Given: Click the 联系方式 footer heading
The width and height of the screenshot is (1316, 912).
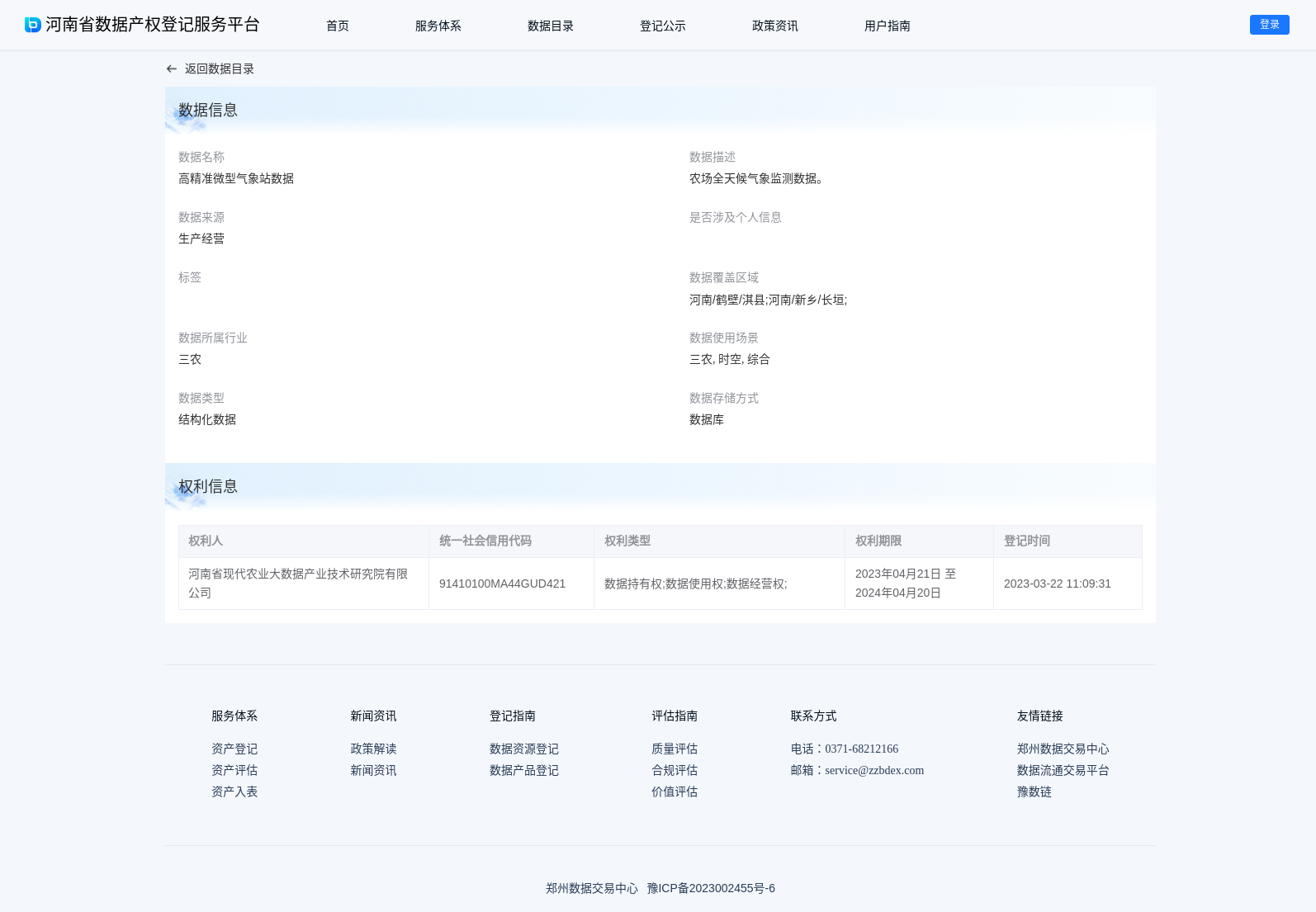Looking at the screenshot, I should click(813, 716).
